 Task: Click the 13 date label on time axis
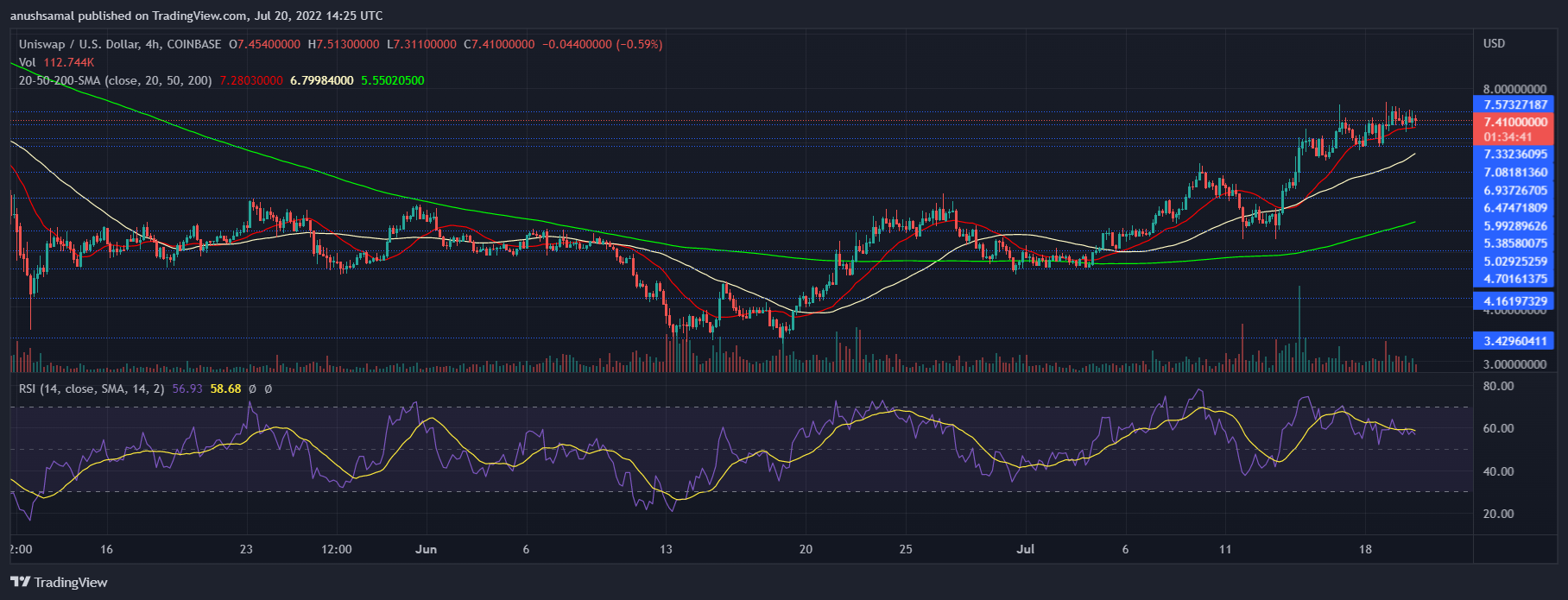[666, 549]
